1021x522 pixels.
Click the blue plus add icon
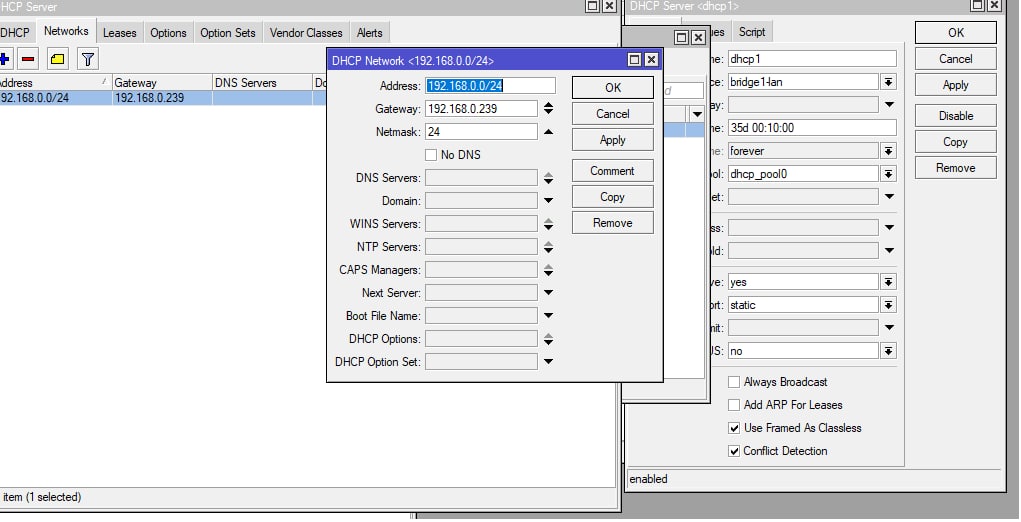(5, 59)
